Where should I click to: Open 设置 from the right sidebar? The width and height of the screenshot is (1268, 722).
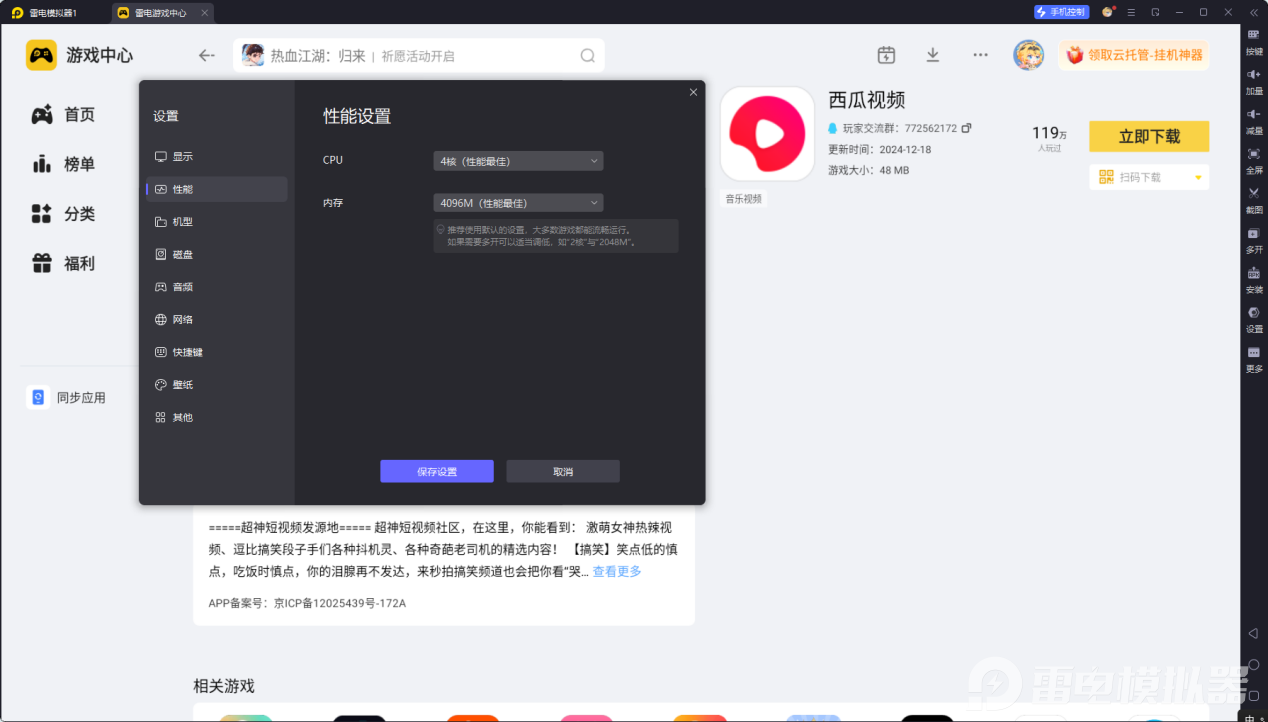(x=1254, y=319)
